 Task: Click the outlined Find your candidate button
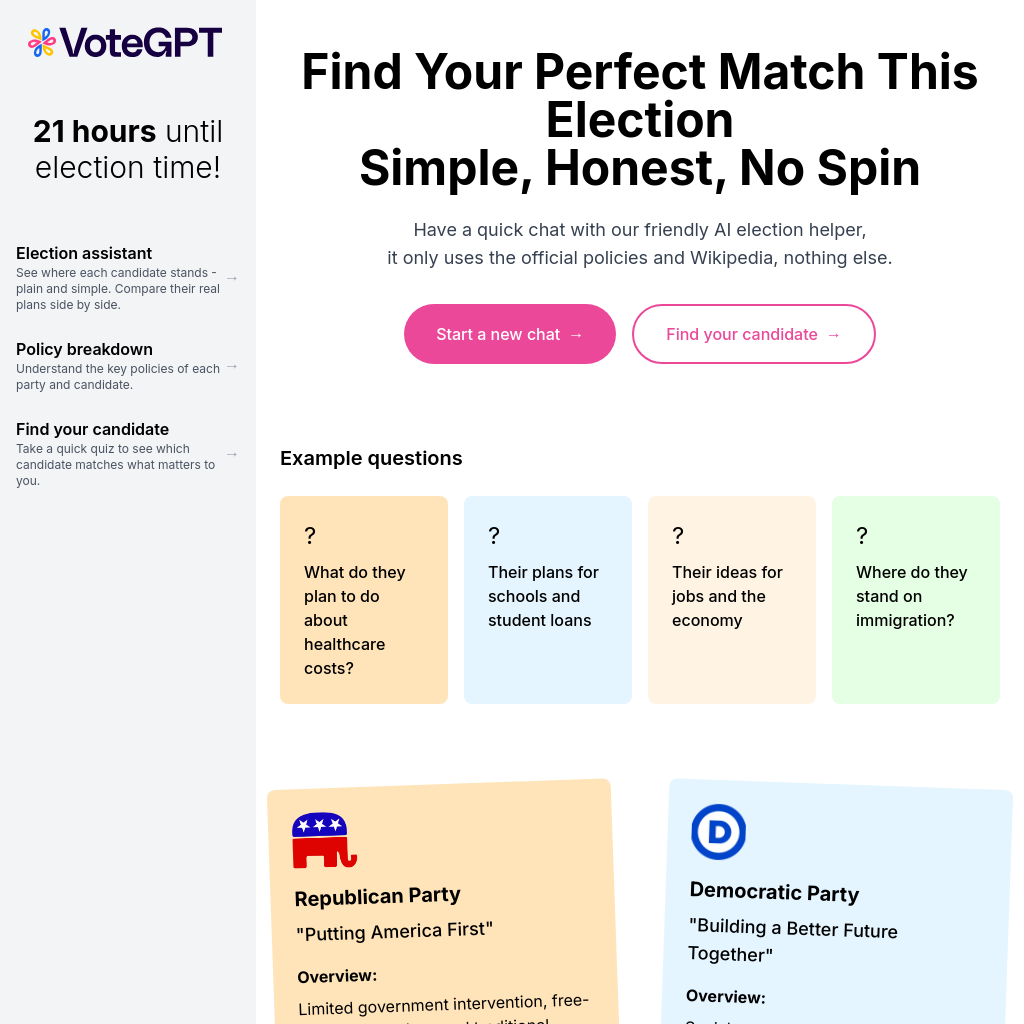point(754,334)
